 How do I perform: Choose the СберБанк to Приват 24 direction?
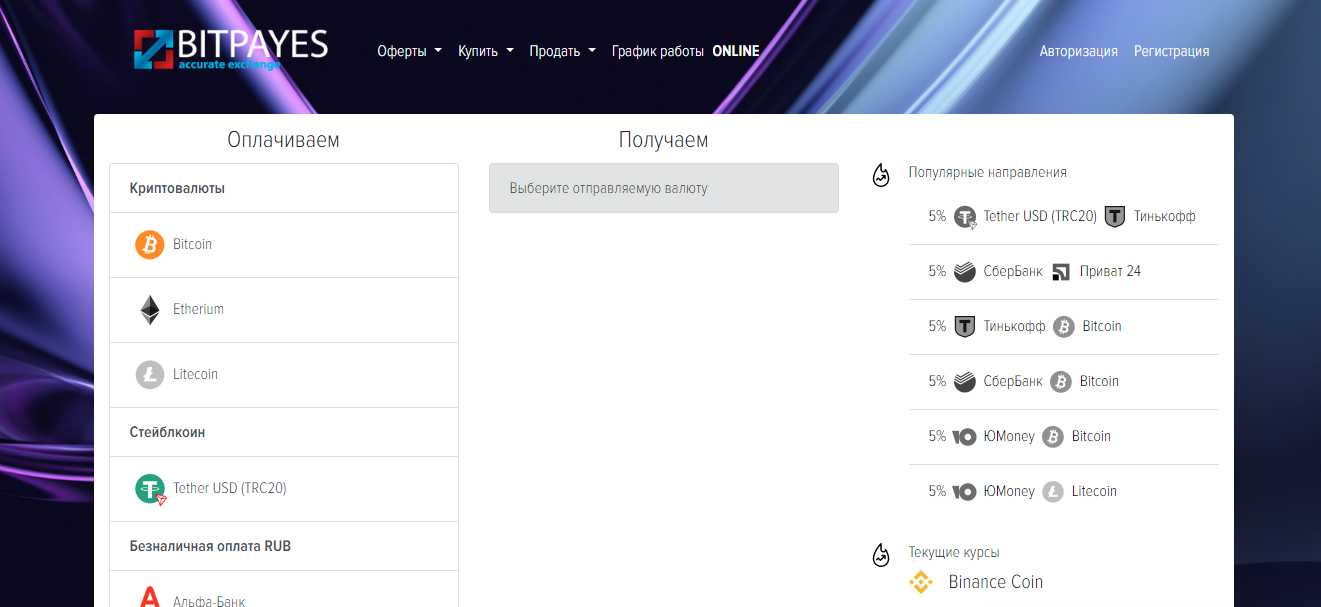pyautogui.click(x=1064, y=272)
